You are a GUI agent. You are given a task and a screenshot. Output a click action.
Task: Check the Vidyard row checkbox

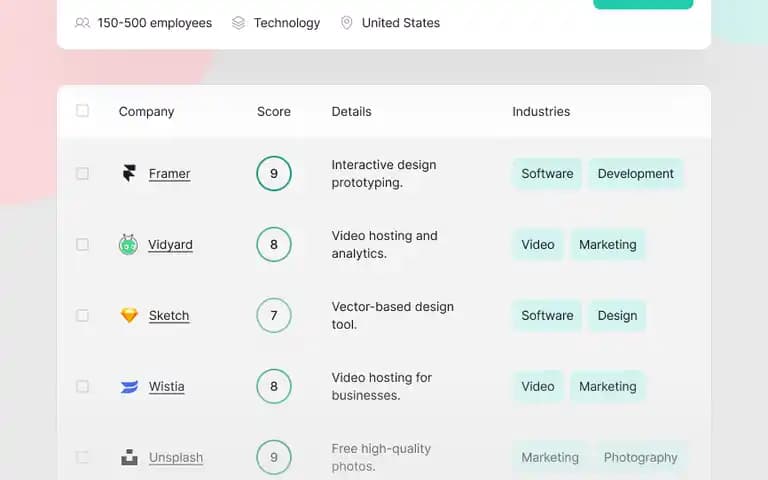coord(82,244)
